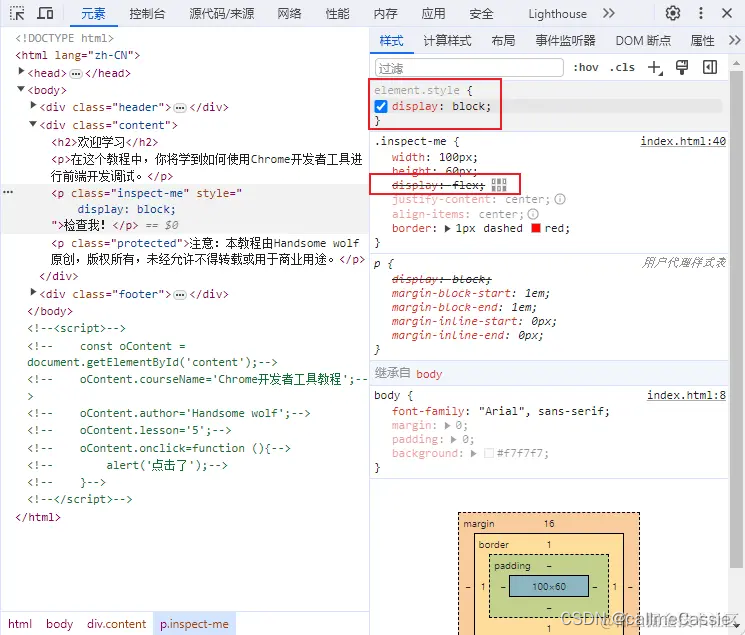745x635 pixels.
Task: Show more styles sidebar tabs chevron
Action: 735,40
